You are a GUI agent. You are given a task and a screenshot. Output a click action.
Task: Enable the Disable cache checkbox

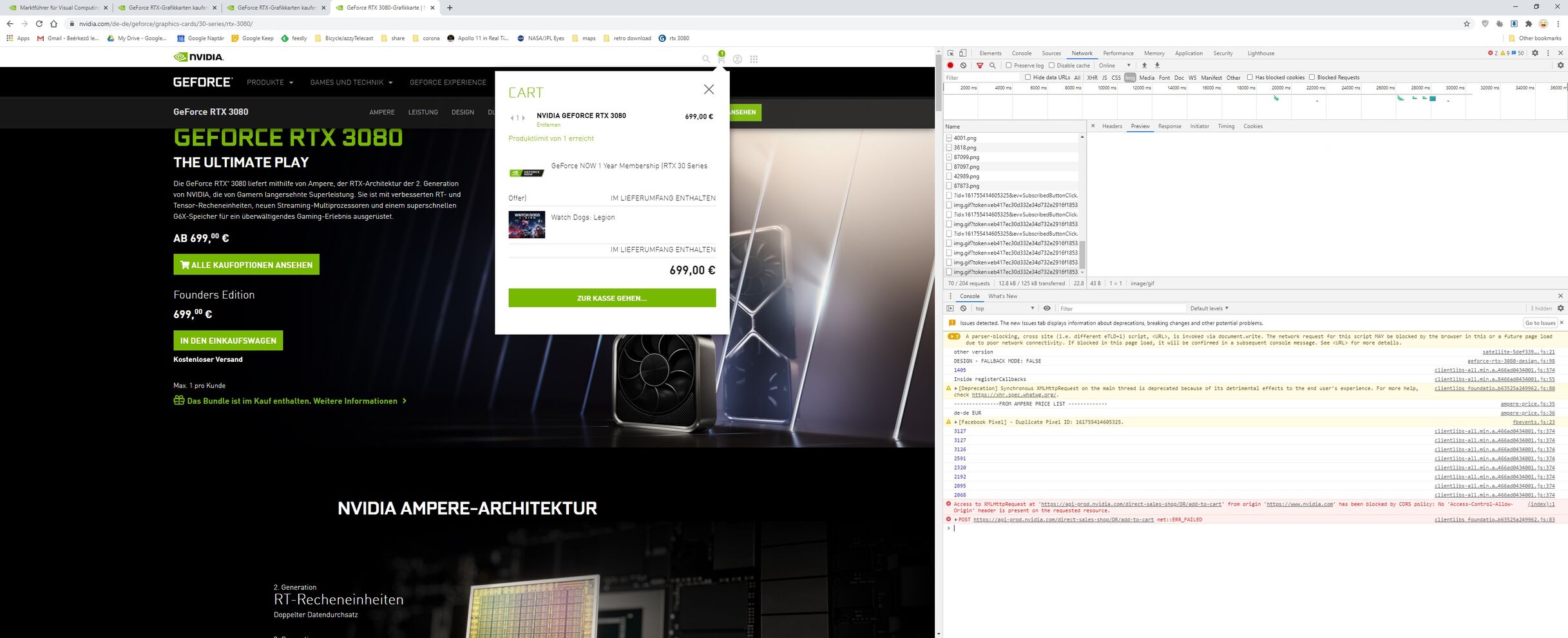(x=1052, y=66)
